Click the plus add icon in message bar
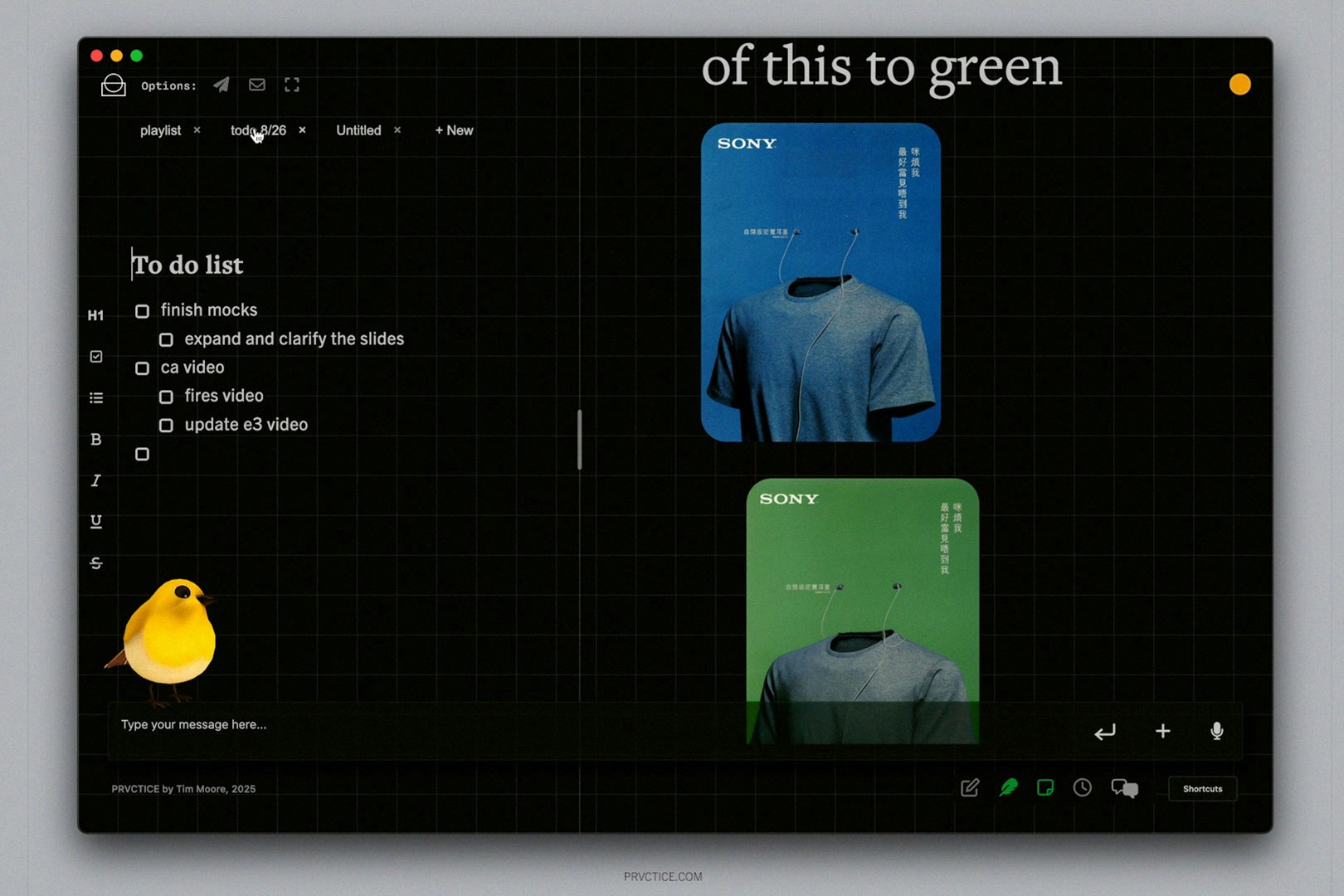 1163,731
